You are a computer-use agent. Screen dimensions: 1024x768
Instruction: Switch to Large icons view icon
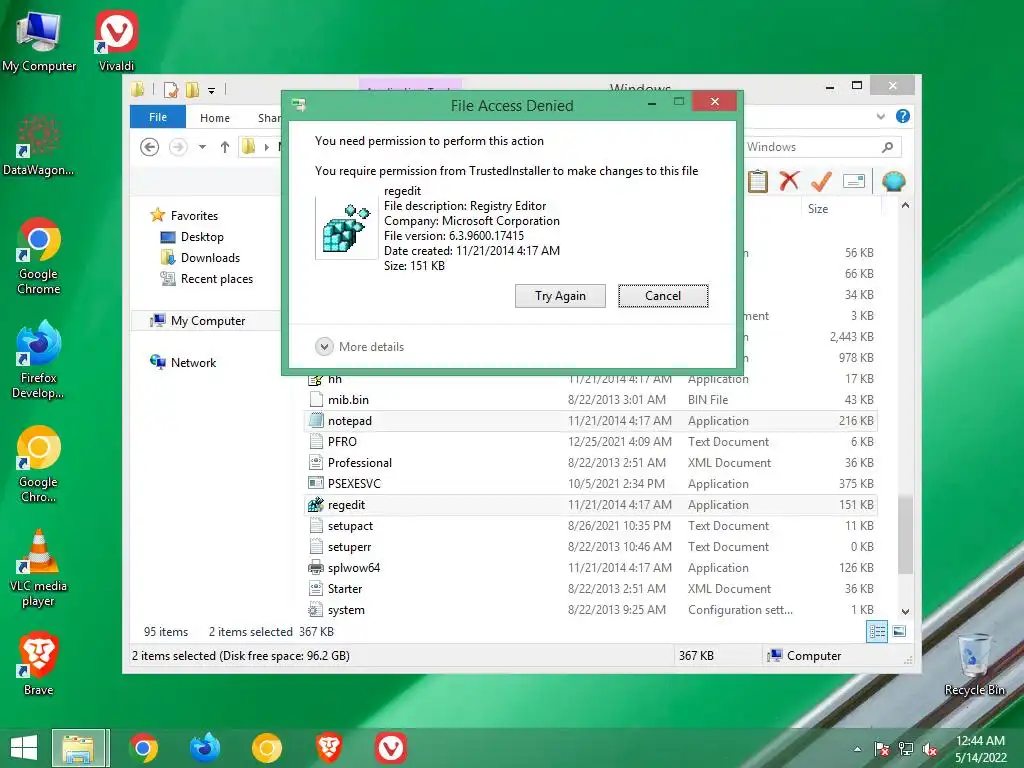(x=899, y=631)
